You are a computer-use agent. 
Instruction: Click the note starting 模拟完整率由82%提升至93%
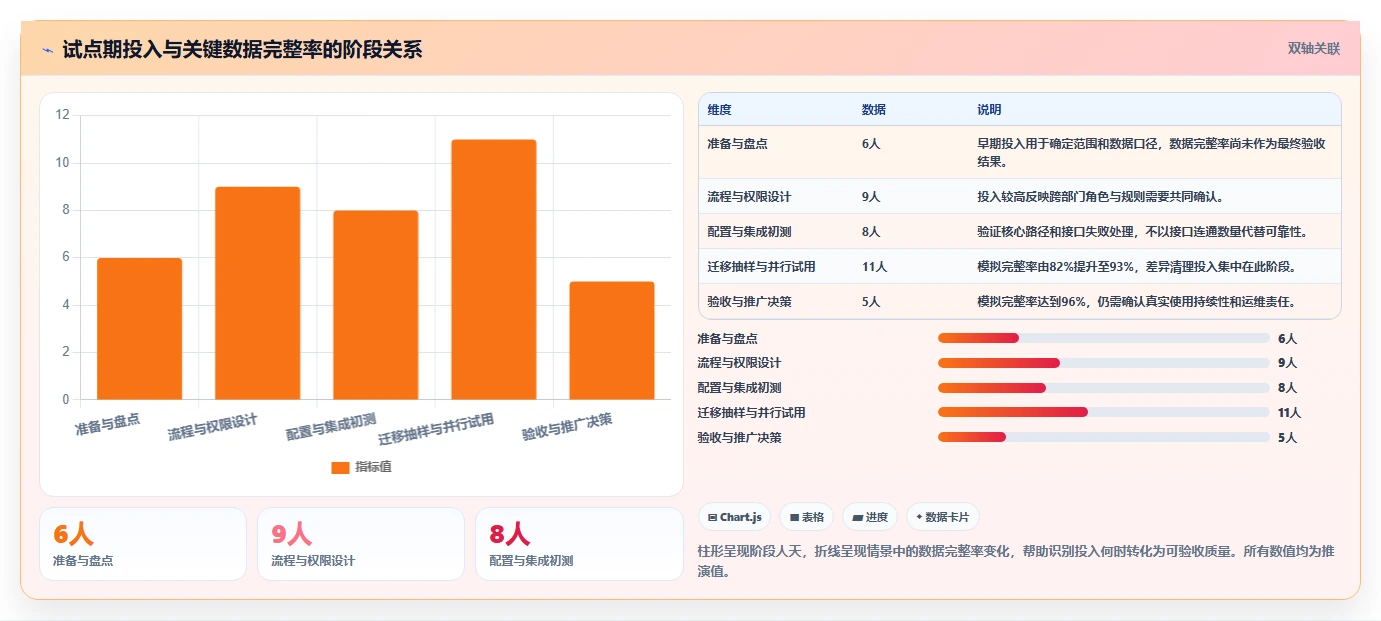1136,267
